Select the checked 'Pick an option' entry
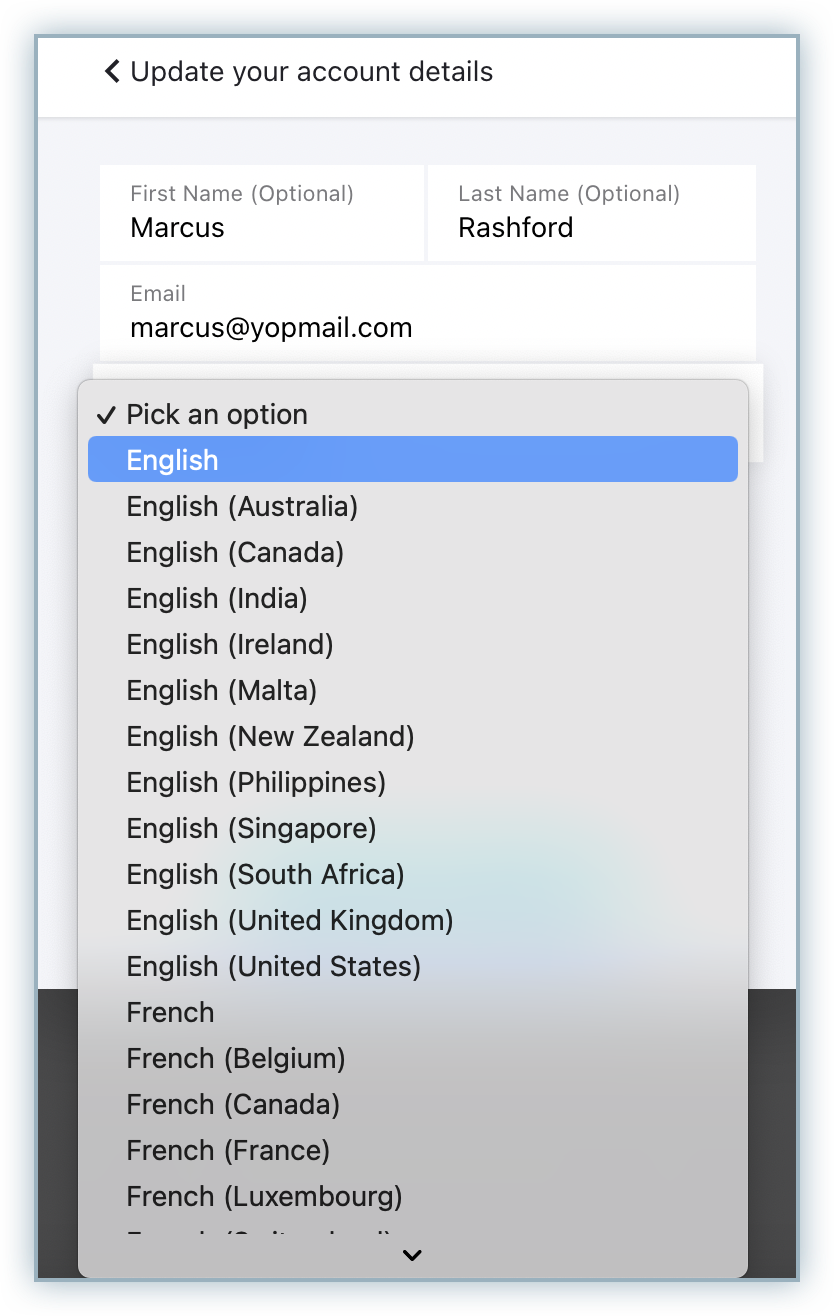 pyautogui.click(x=217, y=415)
